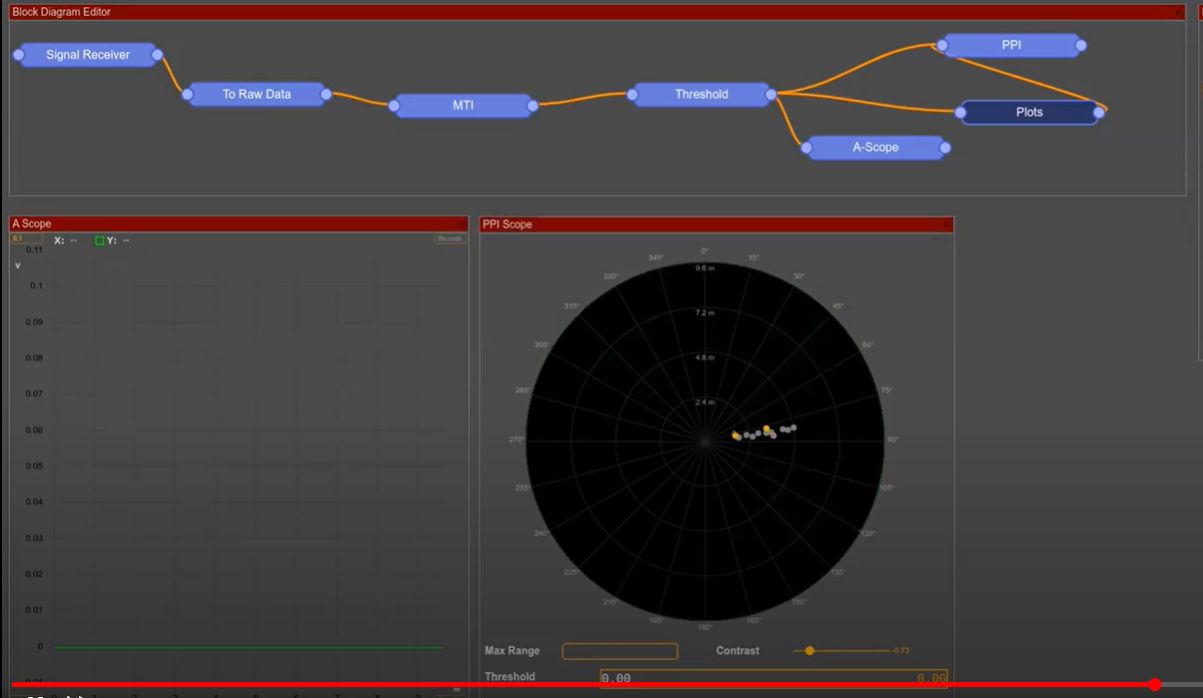This screenshot has width=1203, height=698.
Task: Select the Threshold block
Action: [x=700, y=93]
